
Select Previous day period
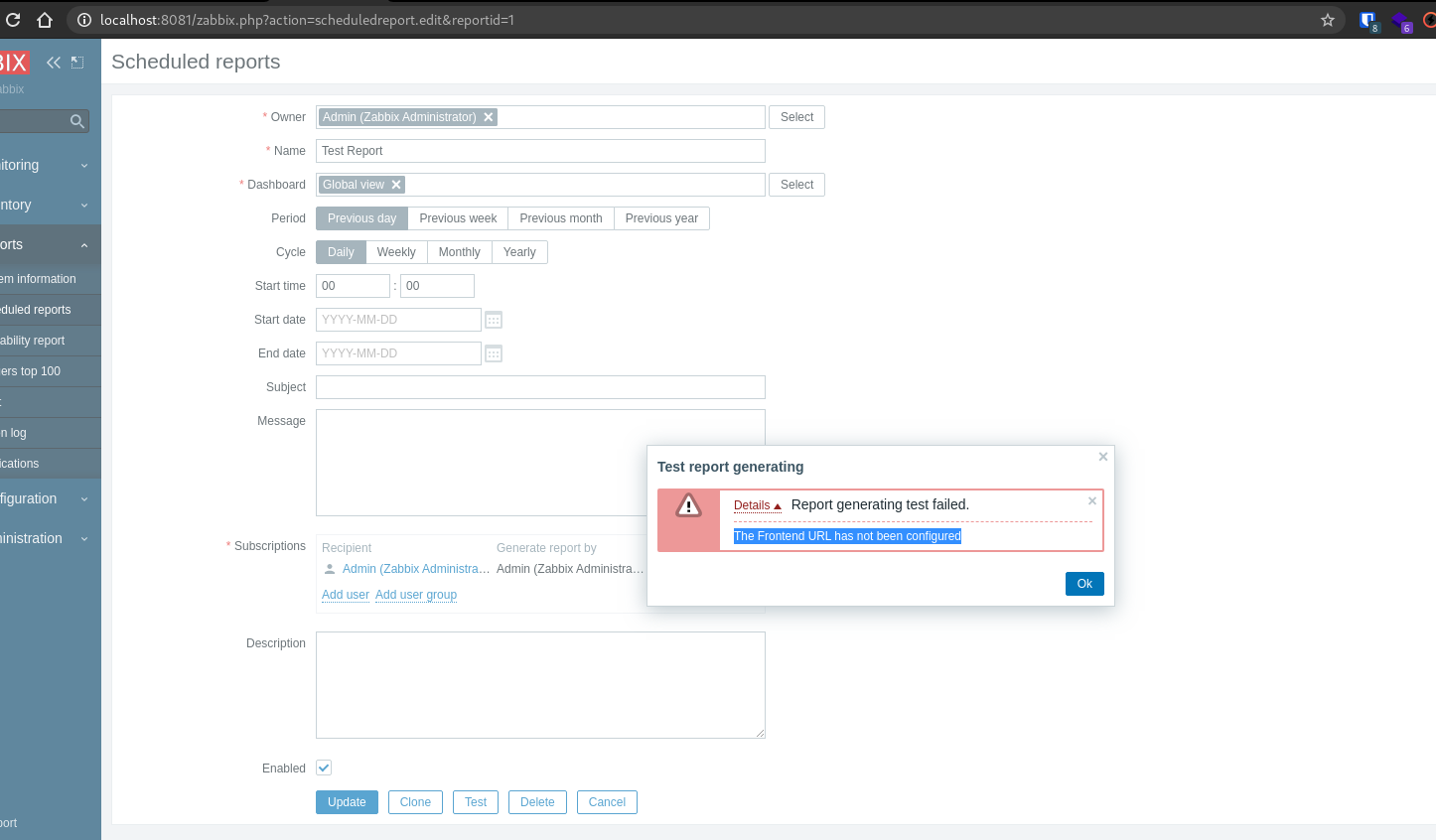click(x=361, y=218)
